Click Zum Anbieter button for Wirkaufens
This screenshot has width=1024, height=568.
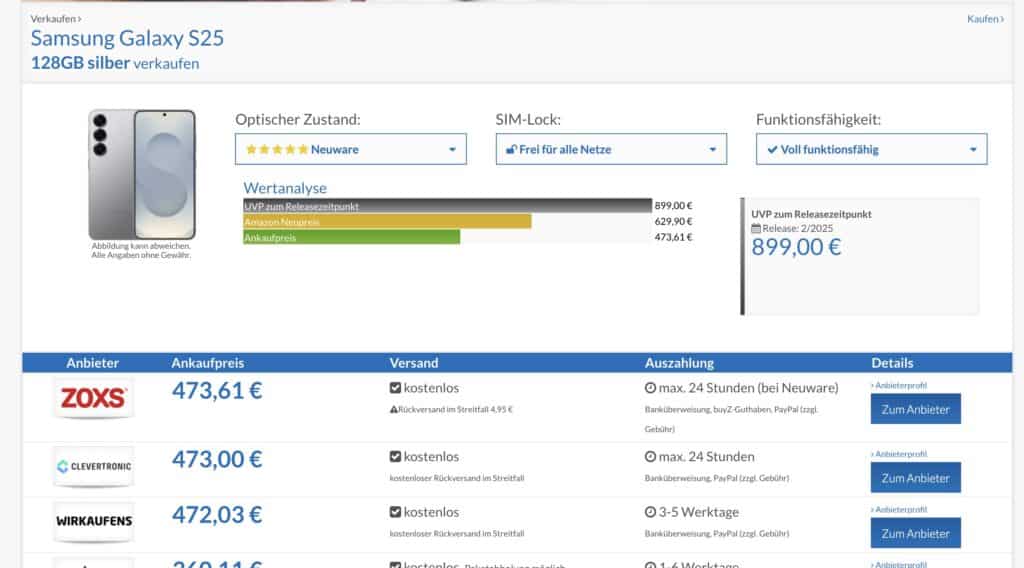(915, 533)
